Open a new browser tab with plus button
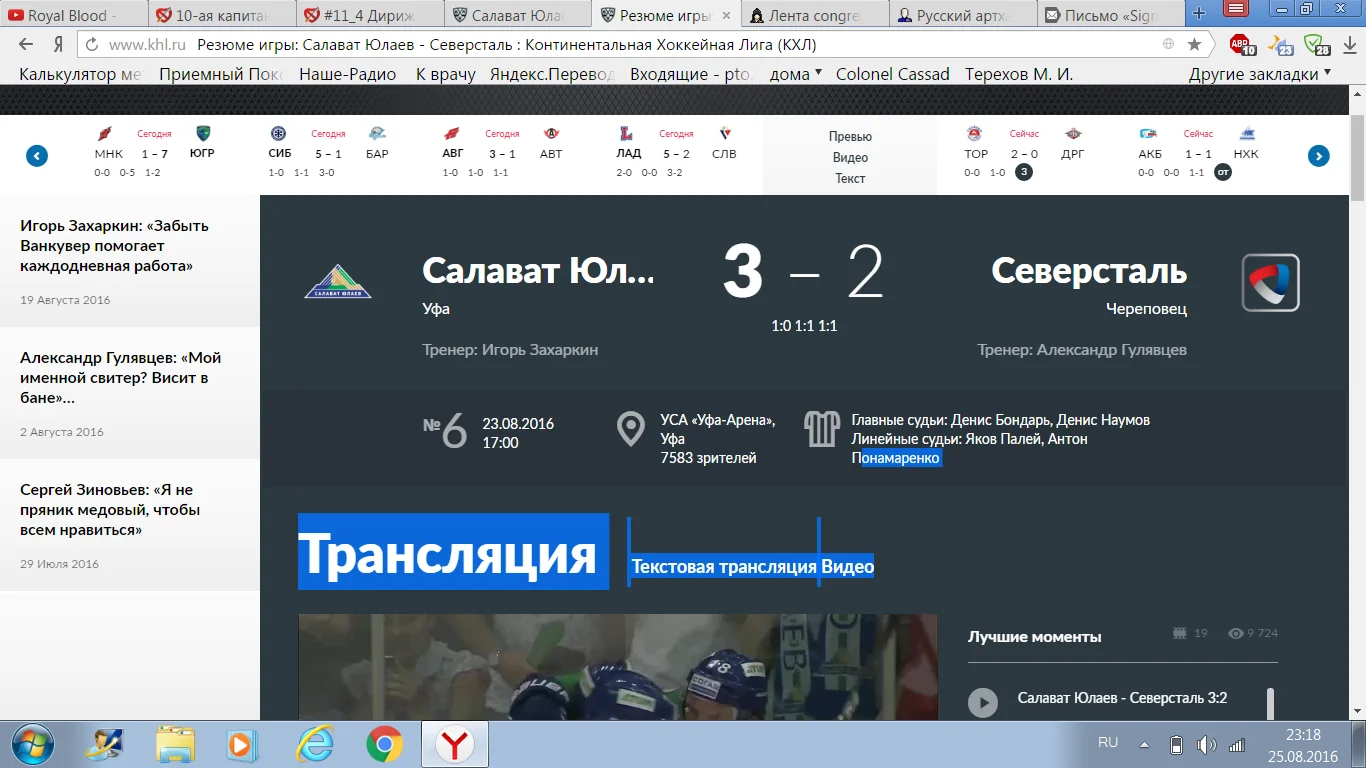The image size is (1366, 768). point(1199,14)
